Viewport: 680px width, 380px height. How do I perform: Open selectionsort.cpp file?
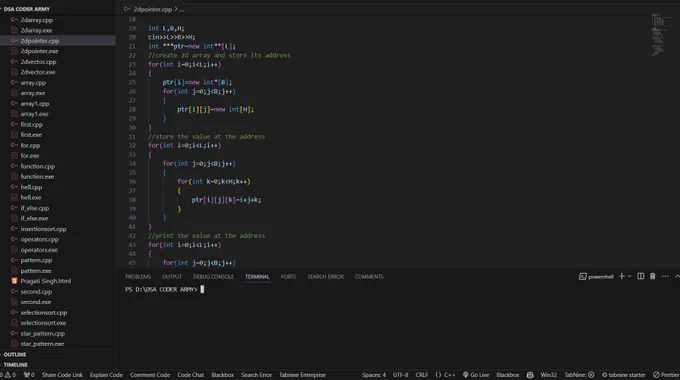point(44,312)
